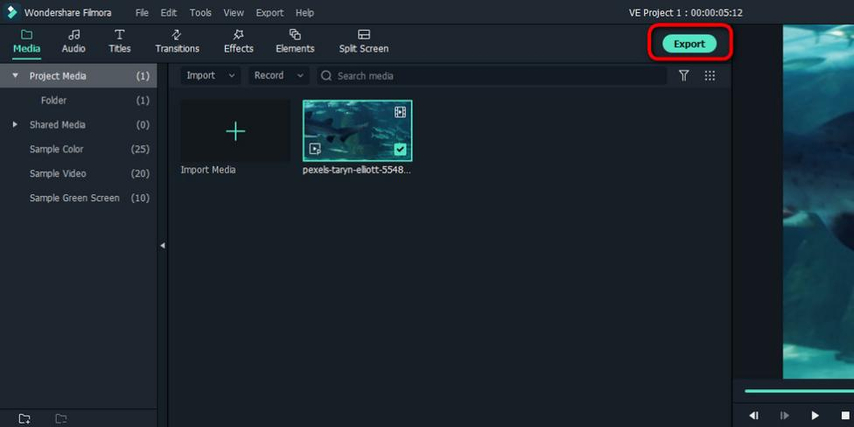Play the video preview
Viewport: 854px width, 427px height.
point(815,416)
